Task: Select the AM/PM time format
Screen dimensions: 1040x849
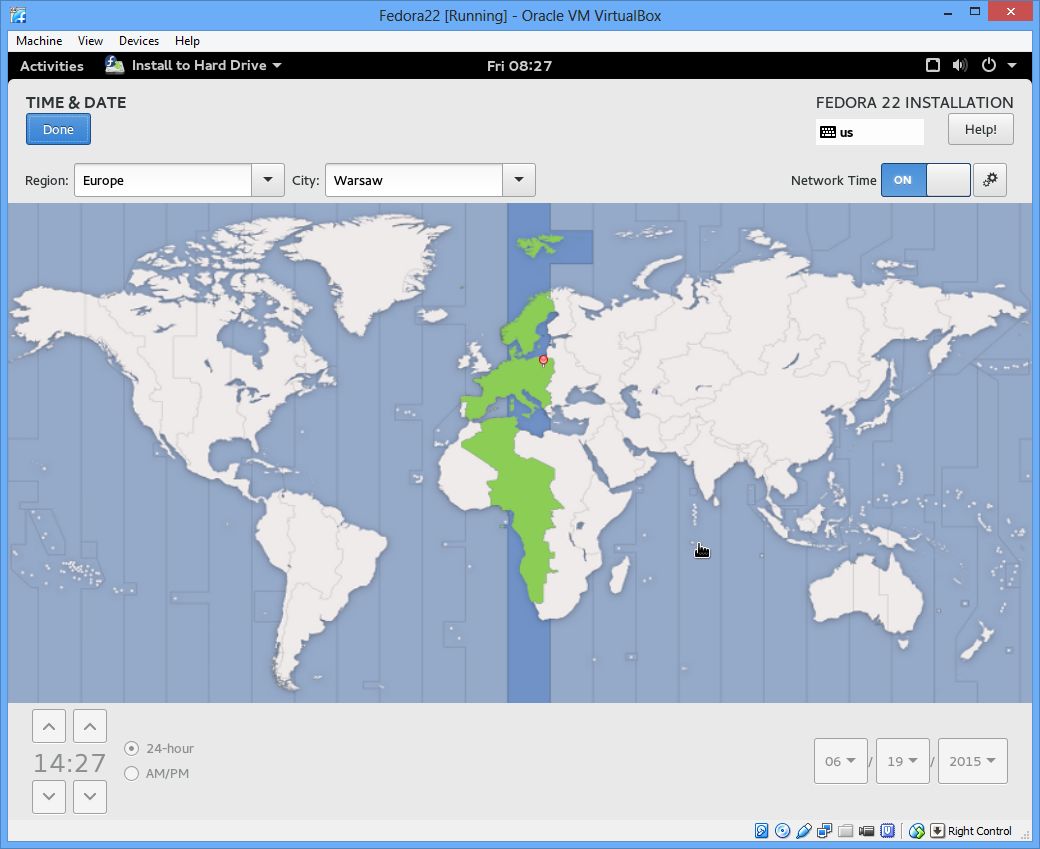Action: (x=157, y=773)
